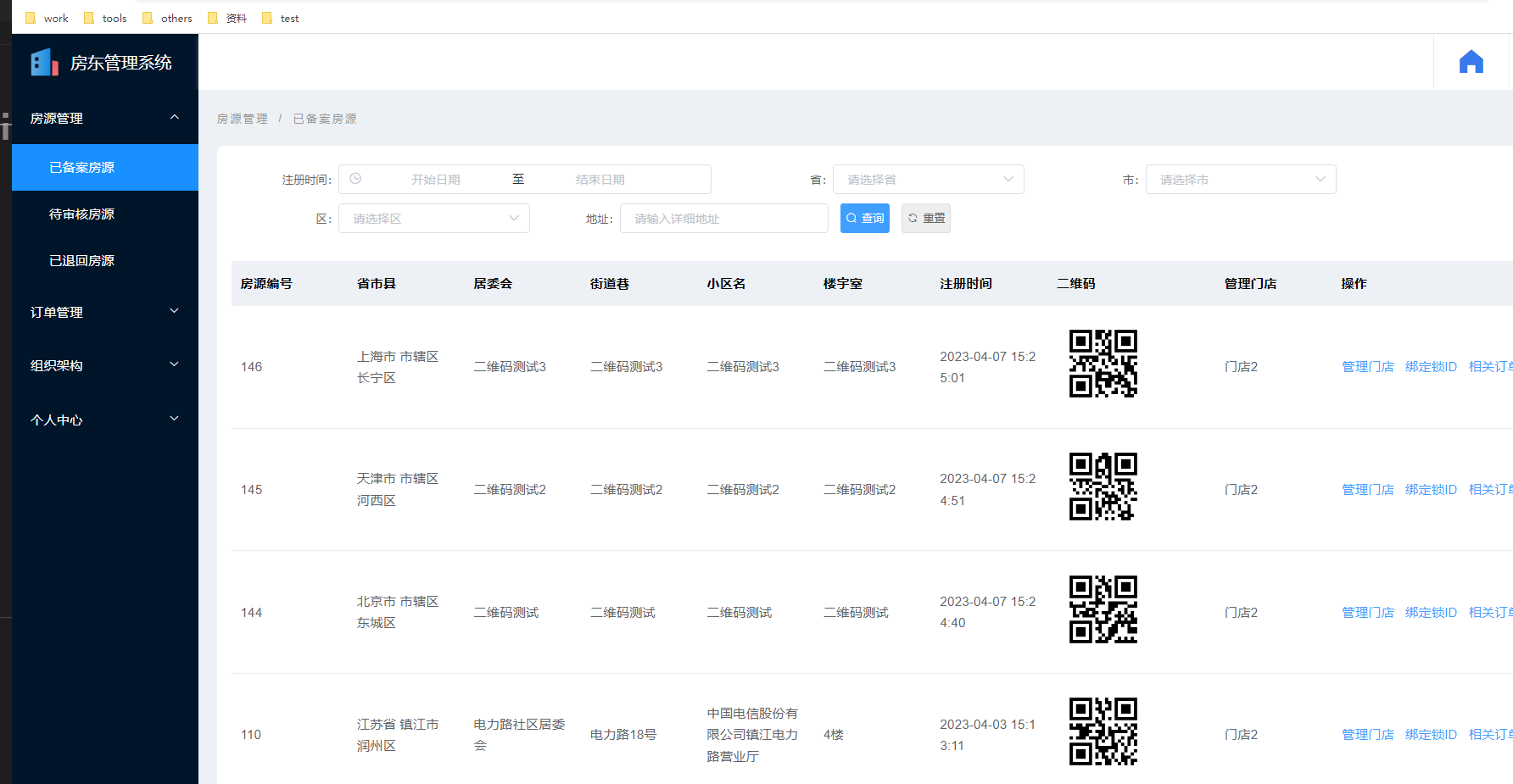Click the 请输入详细地址 address input

point(724,218)
